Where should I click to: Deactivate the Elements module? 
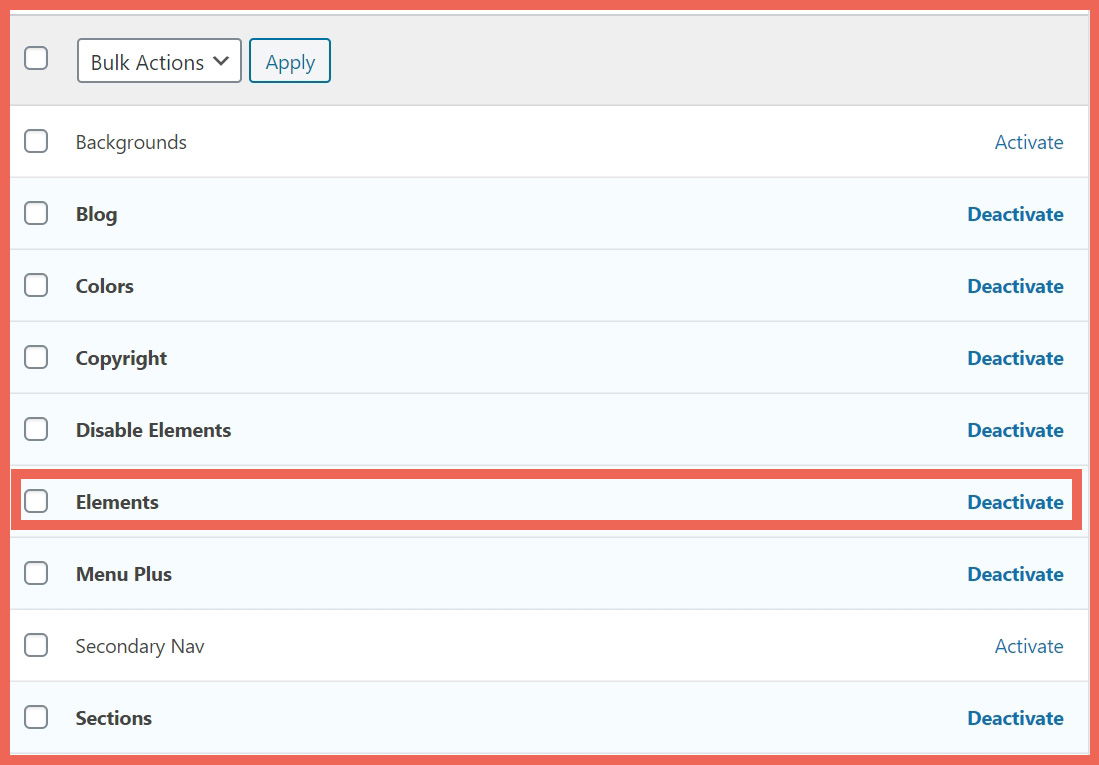(1015, 502)
